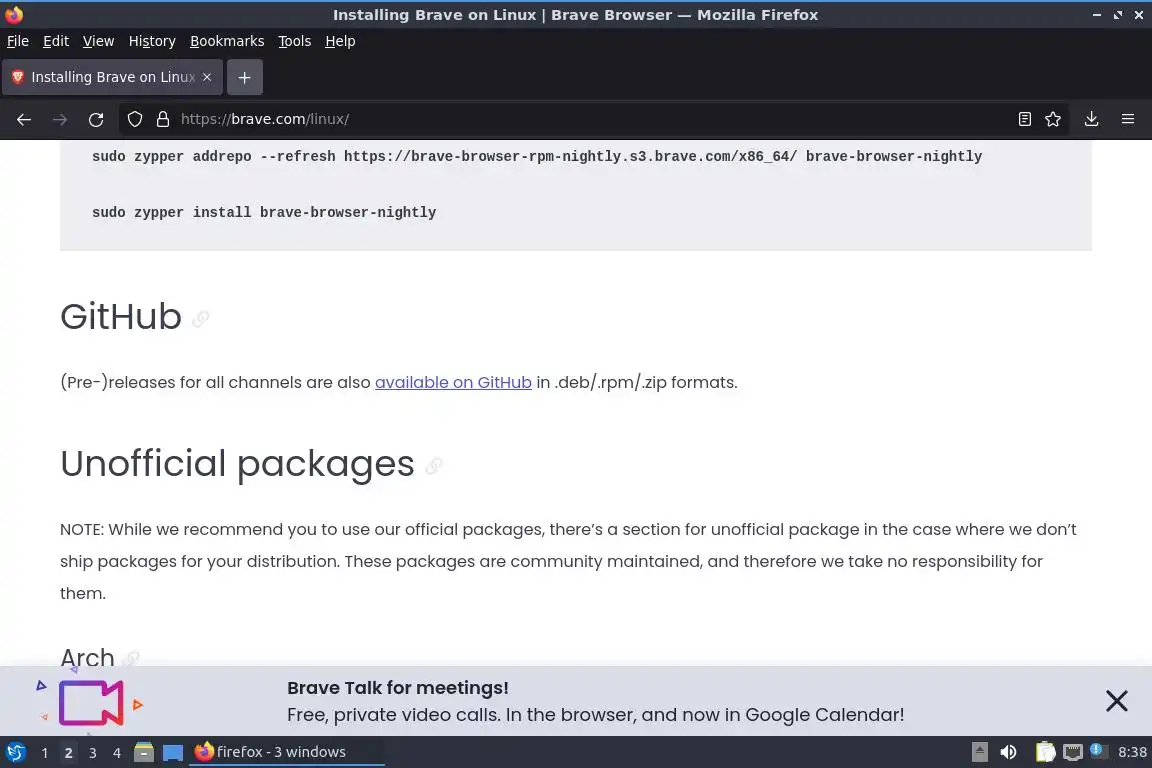Click the Brave Talk for meetings headline

tap(397, 688)
